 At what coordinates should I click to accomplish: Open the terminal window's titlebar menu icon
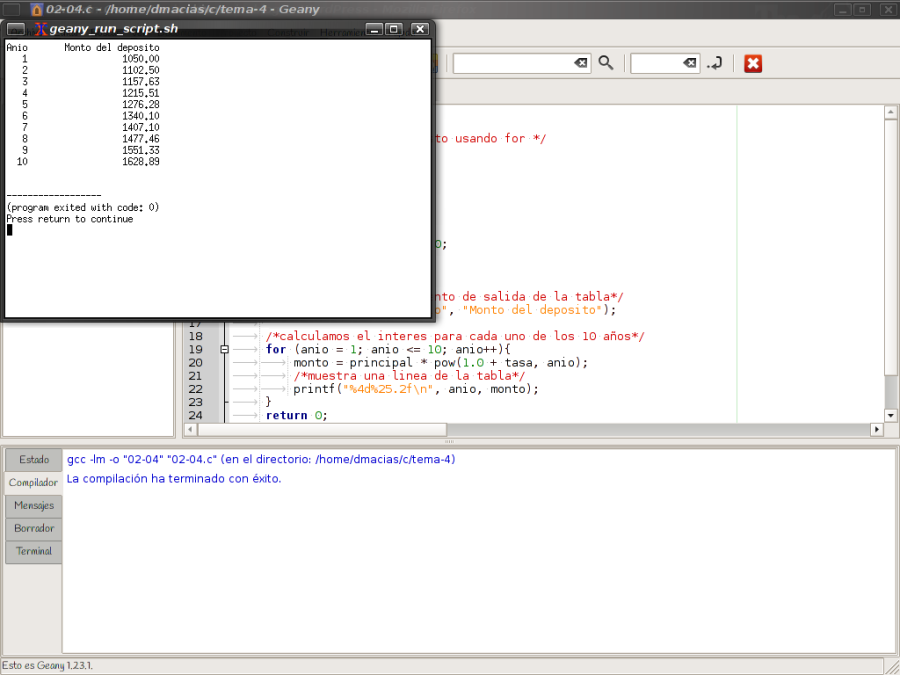pos(14,29)
